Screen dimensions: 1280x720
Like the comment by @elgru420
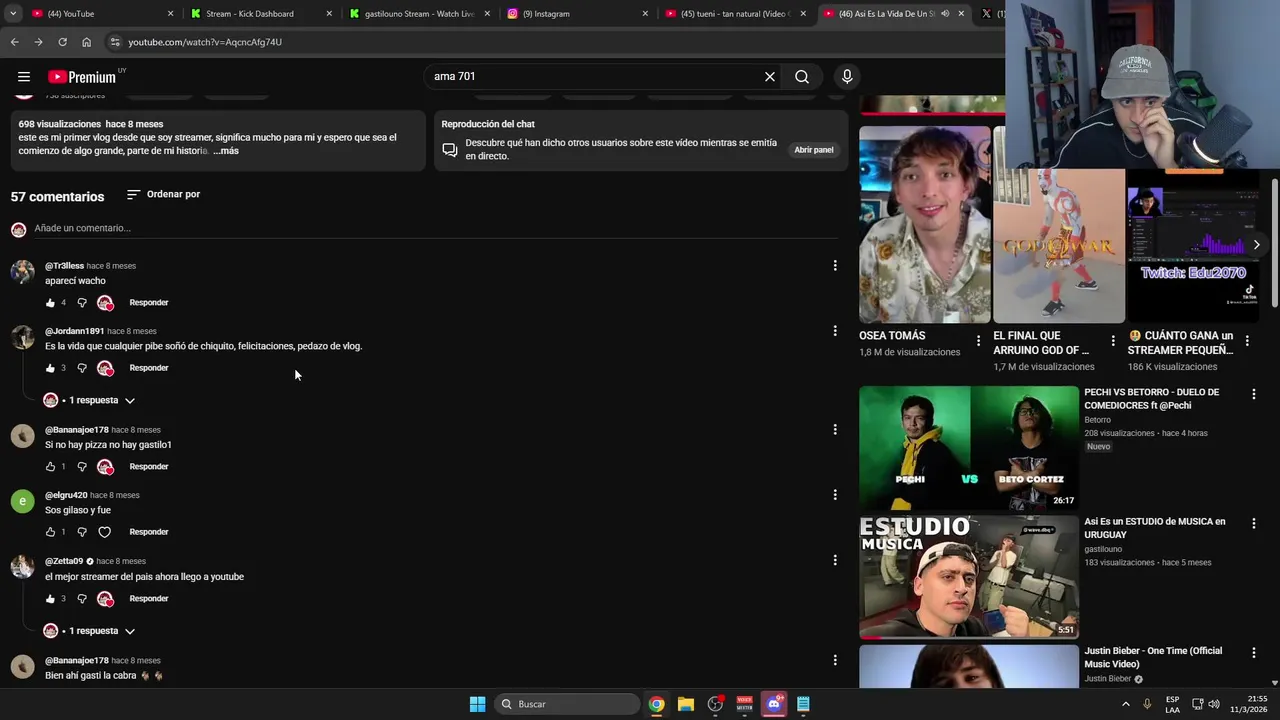tap(50, 532)
